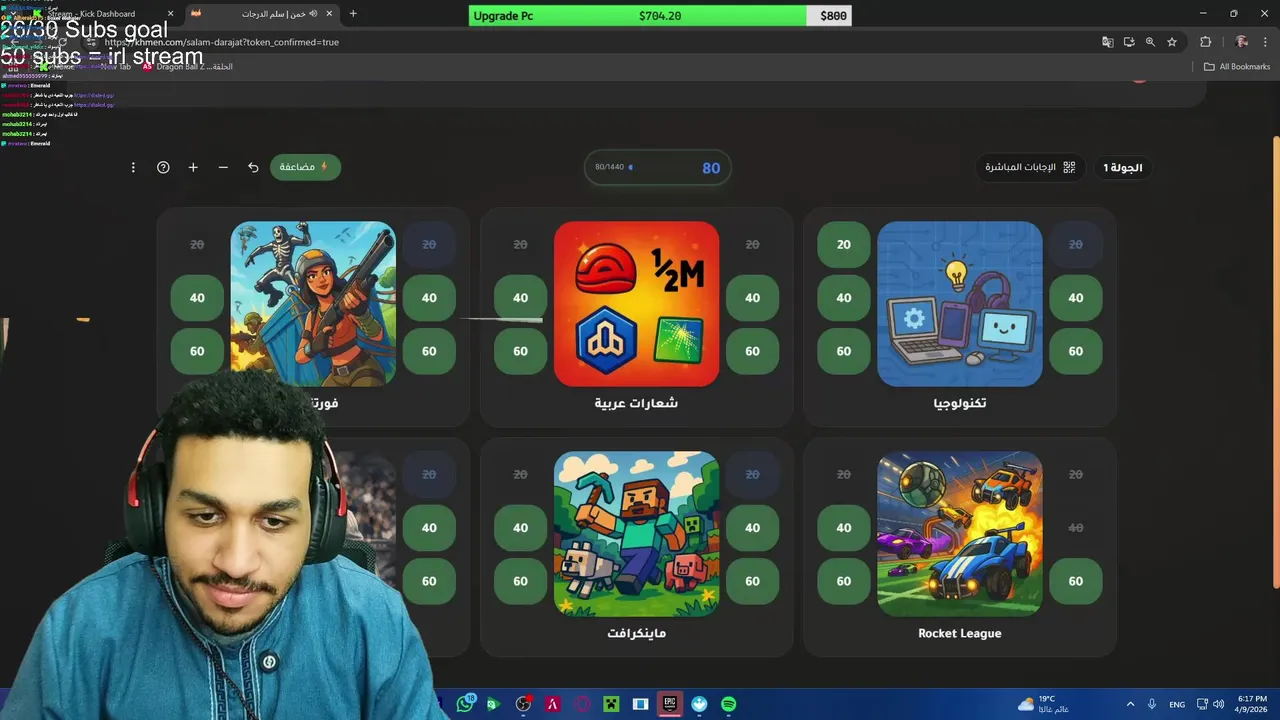Pick the green 20-point question of تكنولوجيا
This screenshot has height=720, width=1280.
tap(844, 244)
